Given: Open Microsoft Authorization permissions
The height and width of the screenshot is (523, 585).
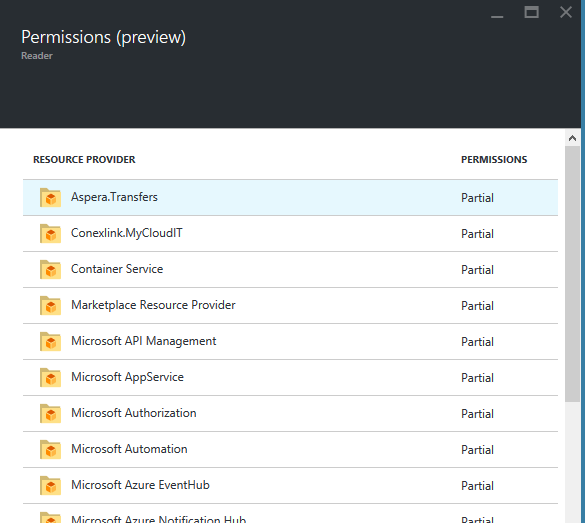Looking at the screenshot, I should coord(290,413).
